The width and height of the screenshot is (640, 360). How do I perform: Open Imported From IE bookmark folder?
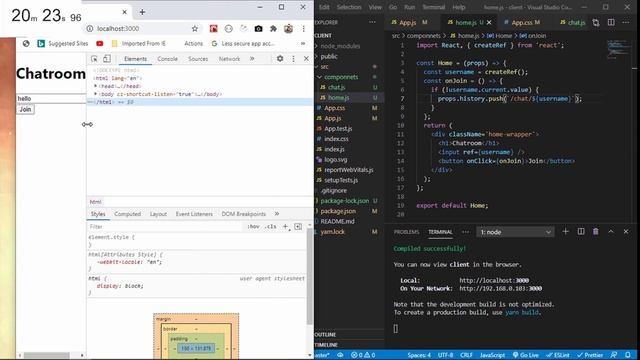click(139, 43)
